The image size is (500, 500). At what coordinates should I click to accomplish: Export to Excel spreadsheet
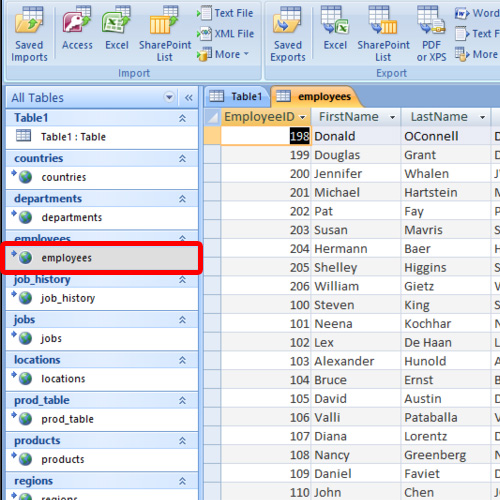point(335,28)
